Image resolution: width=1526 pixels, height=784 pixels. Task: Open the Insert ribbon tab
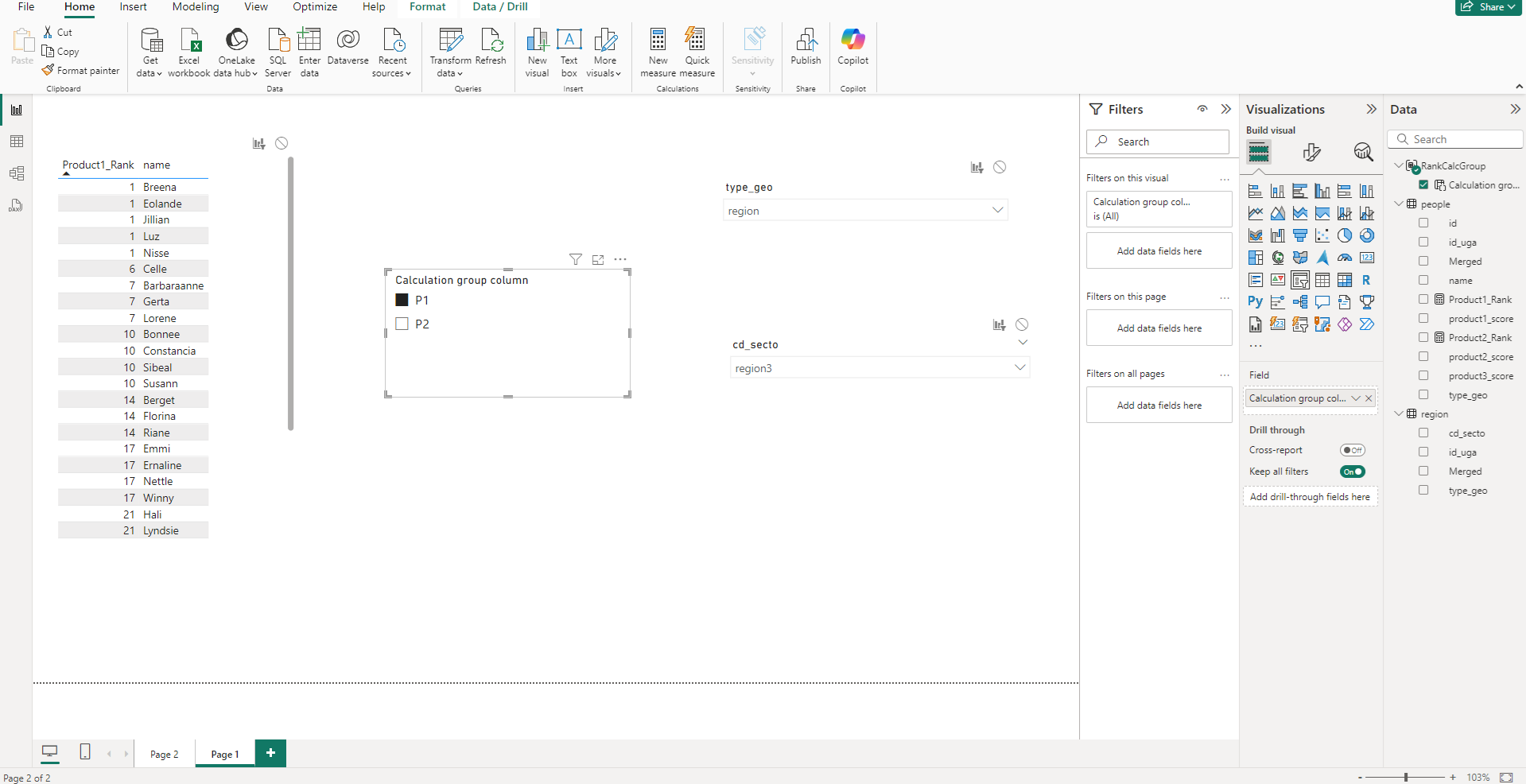[133, 7]
